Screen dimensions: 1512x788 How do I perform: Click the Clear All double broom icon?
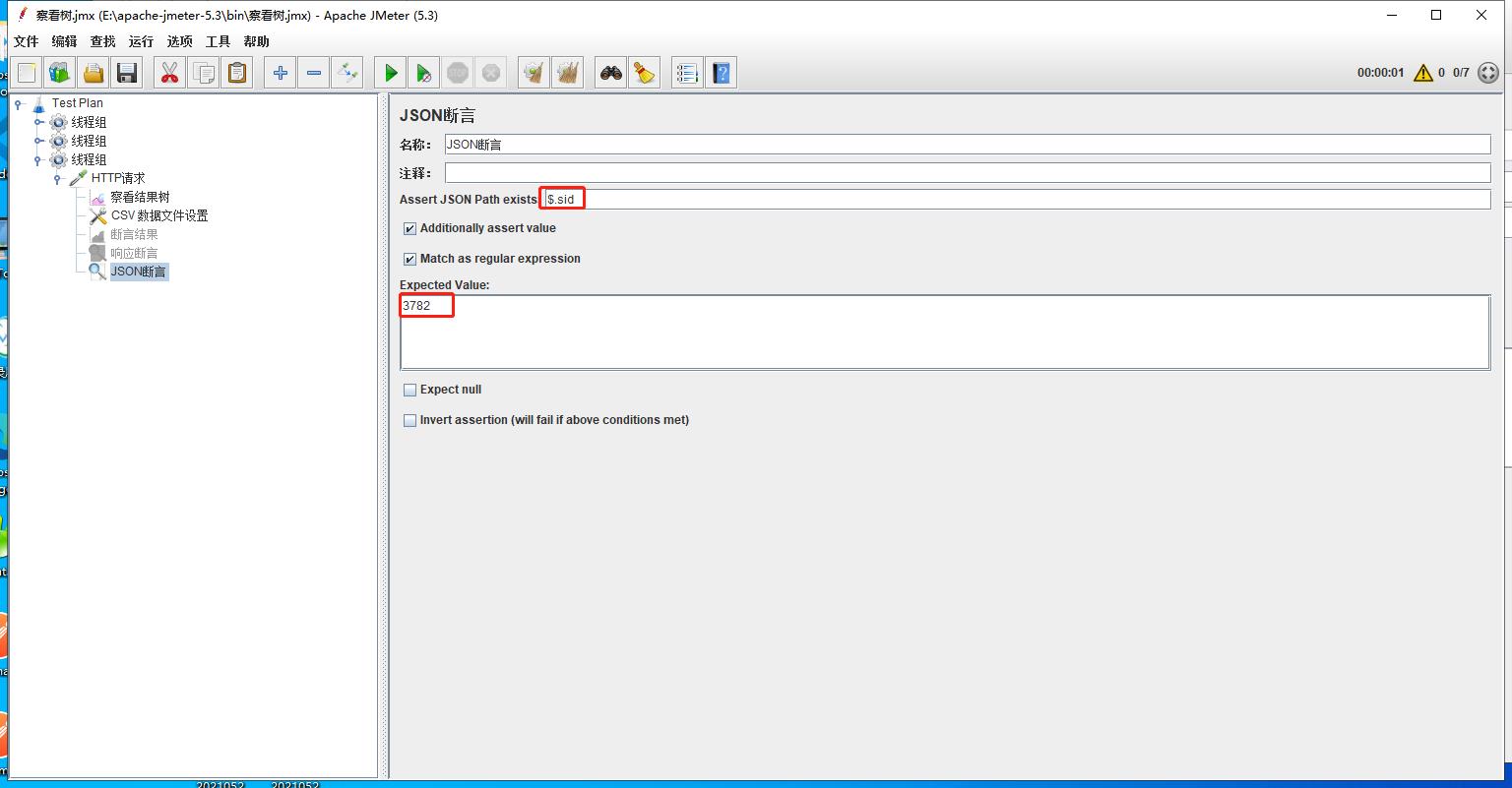(568, 73)
